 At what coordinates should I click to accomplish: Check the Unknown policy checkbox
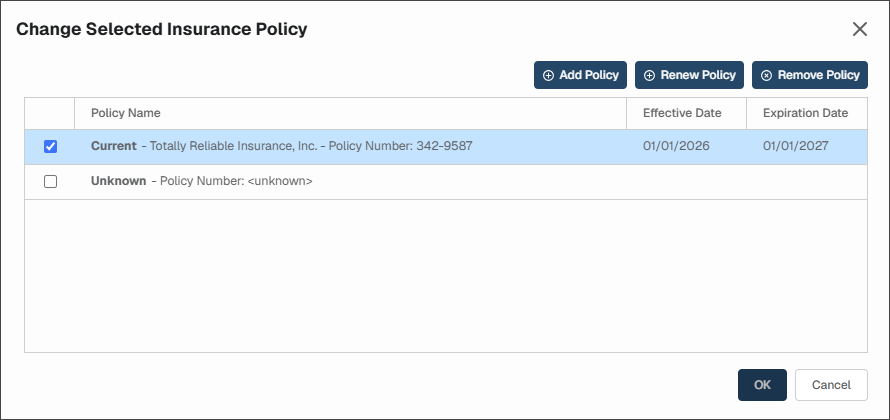pyautogui.click(x=51, y=182)
